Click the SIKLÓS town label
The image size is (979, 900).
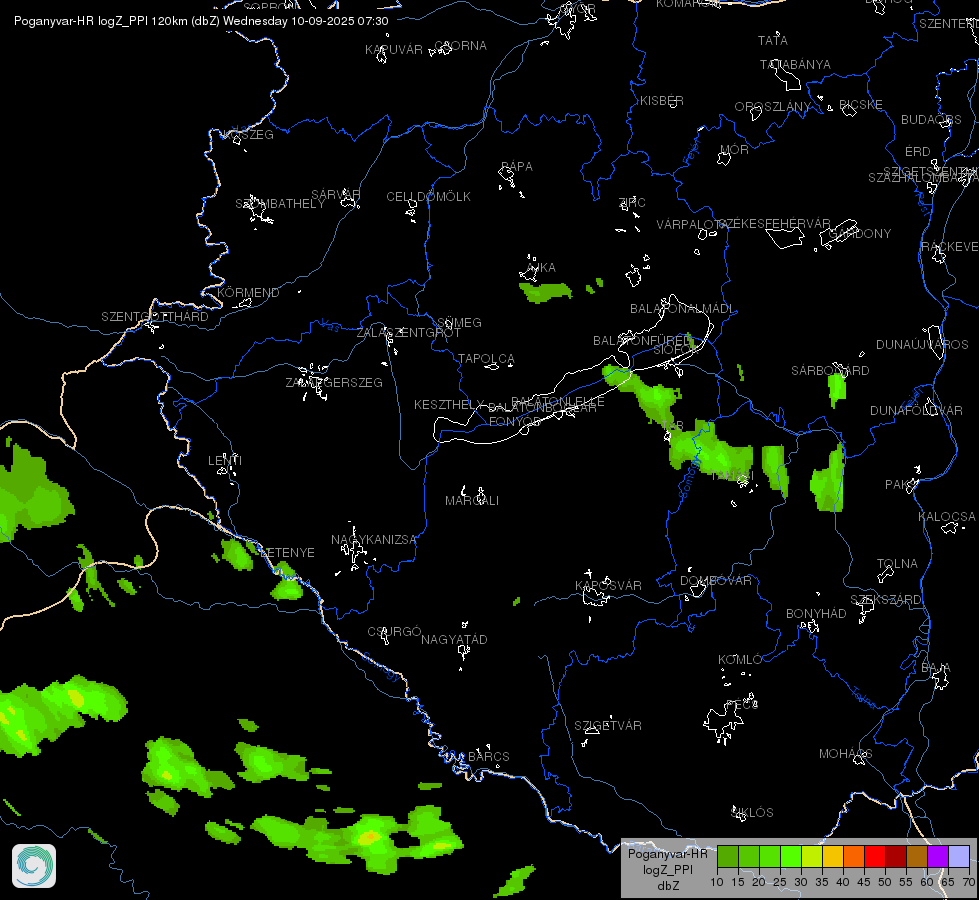tap(752, 813)
